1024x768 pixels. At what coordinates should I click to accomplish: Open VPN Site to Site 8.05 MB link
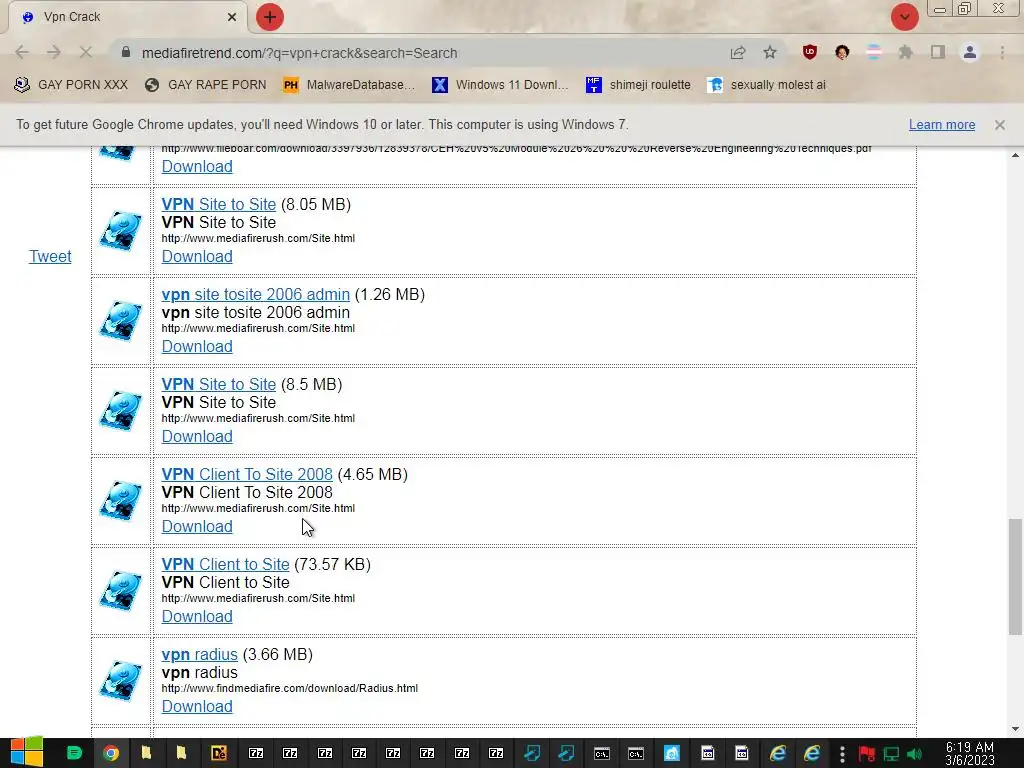click(x=219, y=204)
